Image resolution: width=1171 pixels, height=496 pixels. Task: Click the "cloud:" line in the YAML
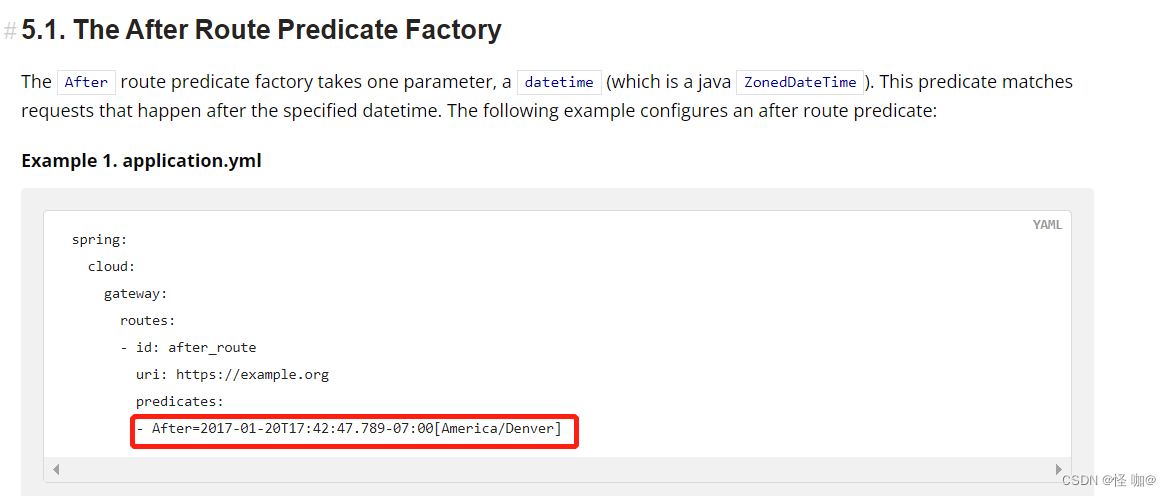point(111,267)
